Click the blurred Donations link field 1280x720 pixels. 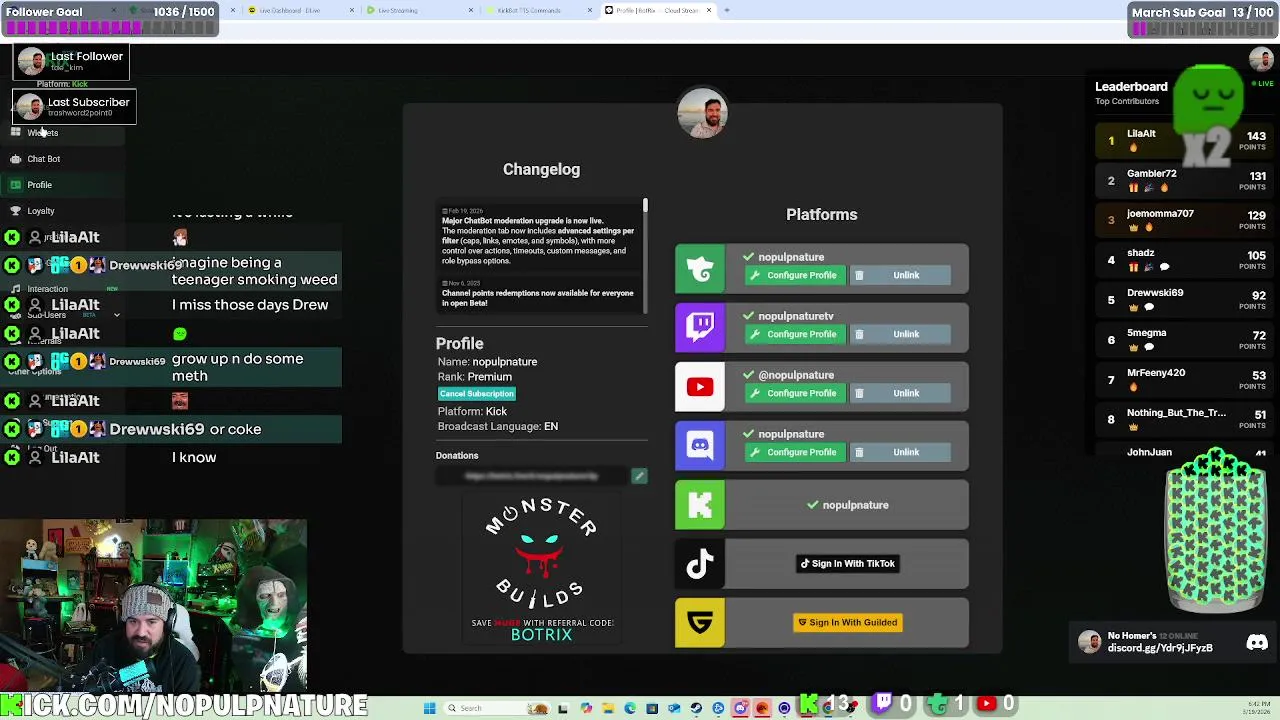click(532, 476)
